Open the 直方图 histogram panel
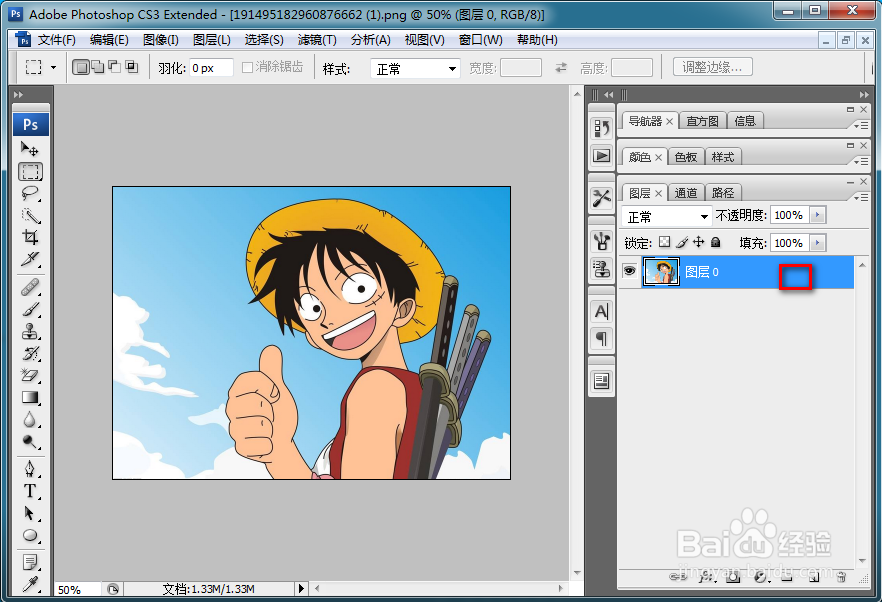 tap(702, 120)
